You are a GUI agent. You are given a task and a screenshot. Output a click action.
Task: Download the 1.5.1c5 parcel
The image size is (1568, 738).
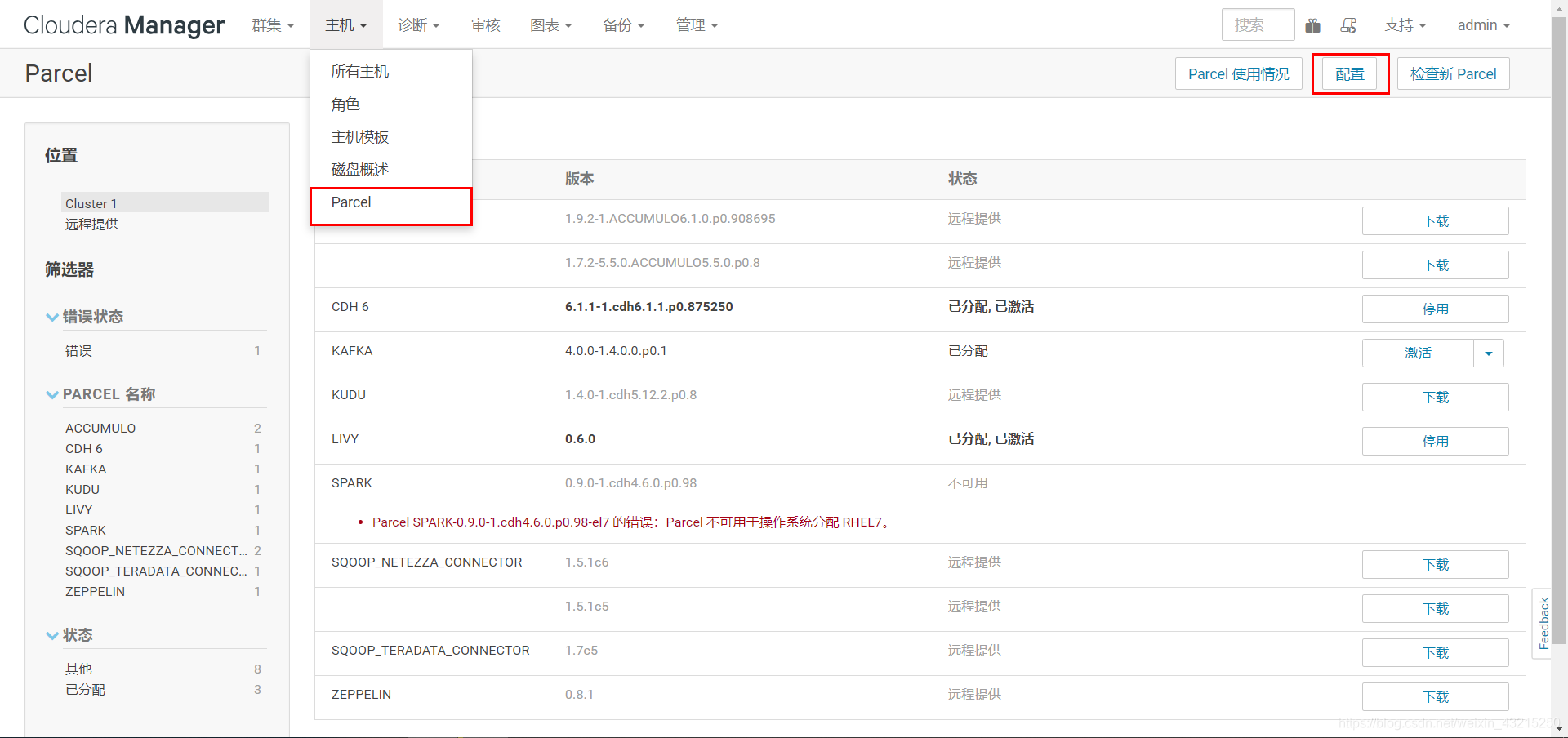[1435, 609]
